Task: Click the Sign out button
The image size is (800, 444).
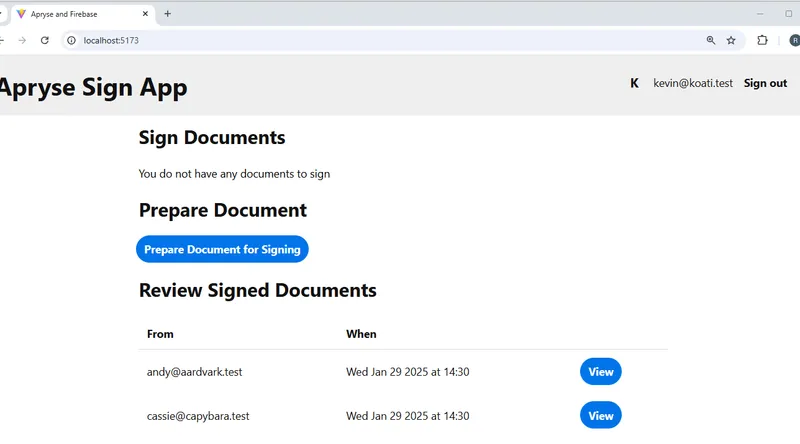Action: [x=765, y=83]
